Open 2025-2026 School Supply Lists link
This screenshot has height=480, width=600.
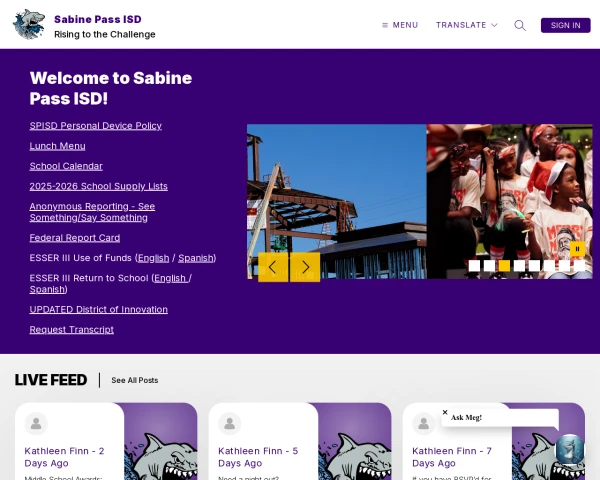[98, 186]
